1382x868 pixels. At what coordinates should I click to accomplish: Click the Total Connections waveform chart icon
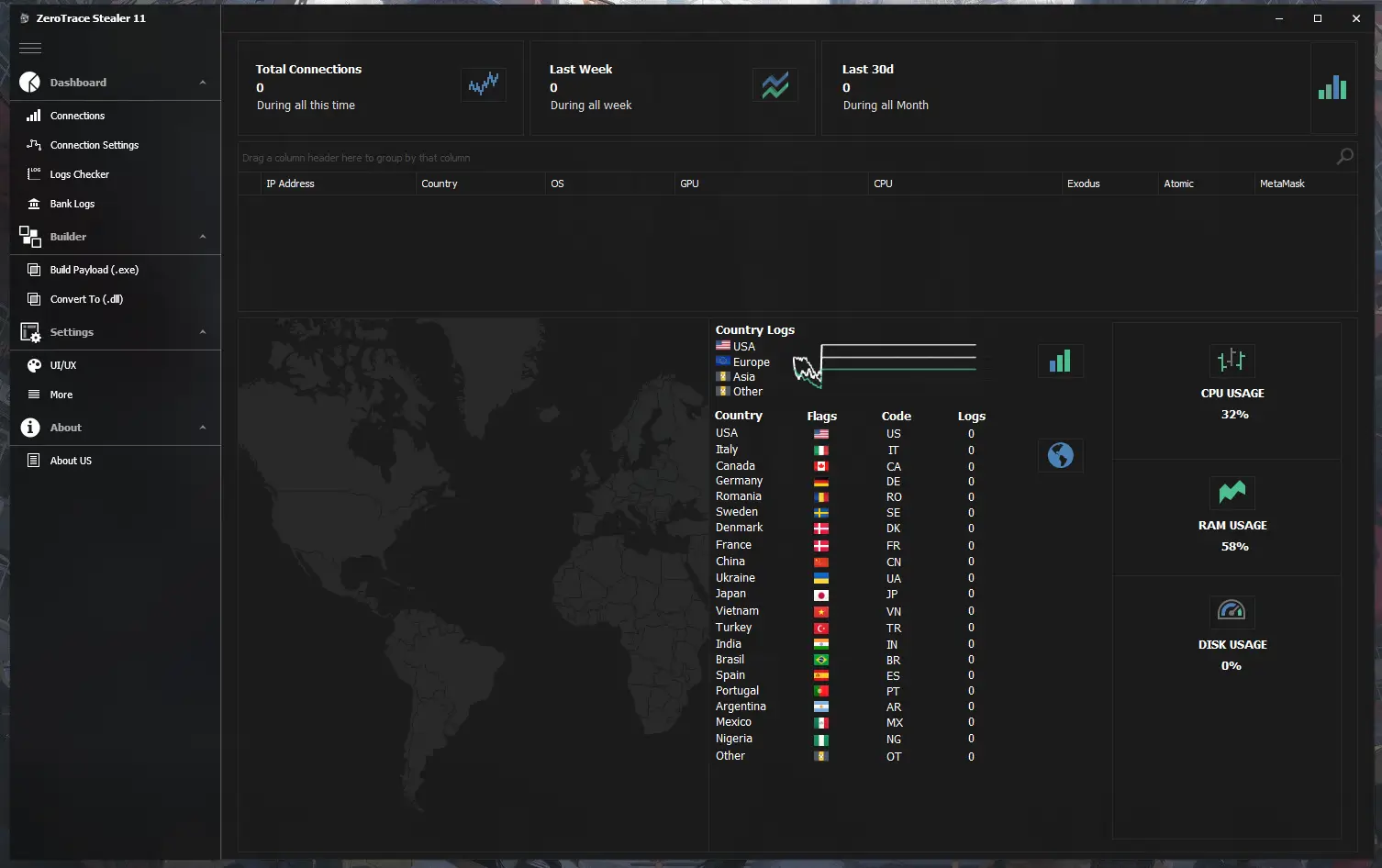pos(483,85)
